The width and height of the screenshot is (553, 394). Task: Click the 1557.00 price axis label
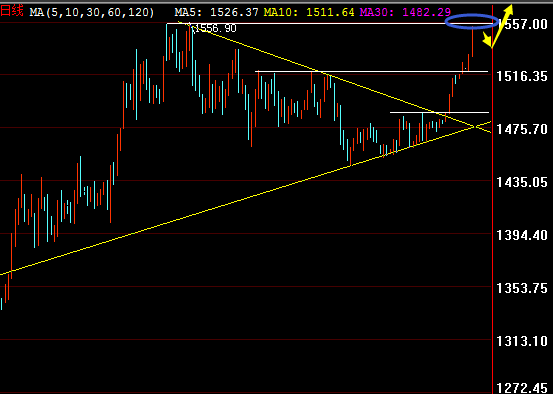click(522, 24)
